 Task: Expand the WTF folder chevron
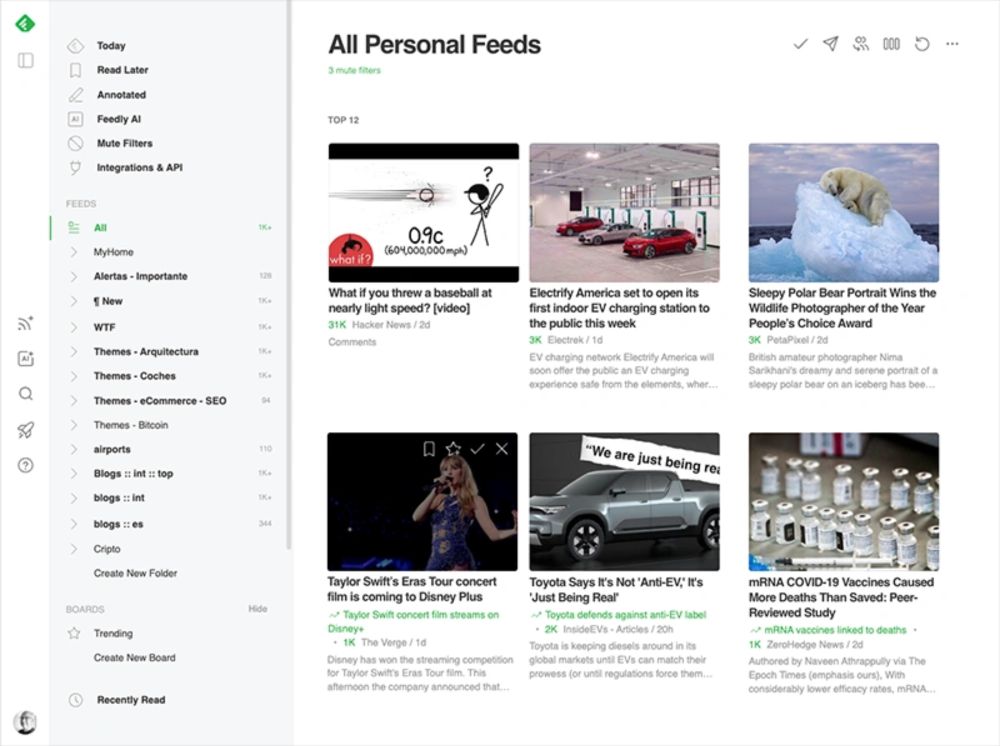click(74, 327)
